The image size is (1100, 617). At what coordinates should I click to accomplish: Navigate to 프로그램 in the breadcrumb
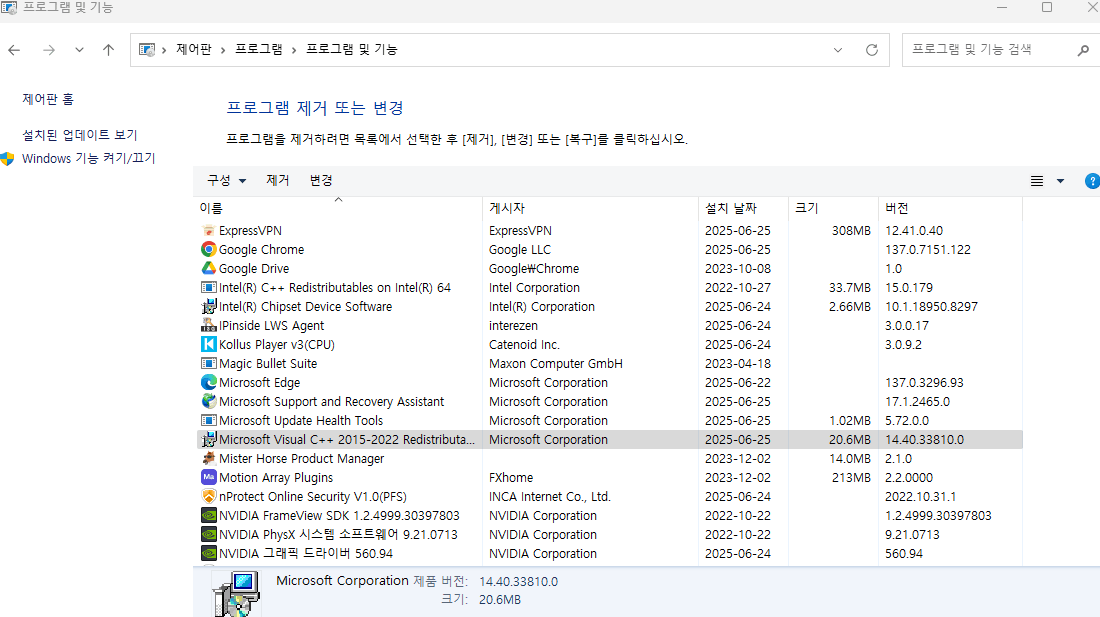(257, 47)
